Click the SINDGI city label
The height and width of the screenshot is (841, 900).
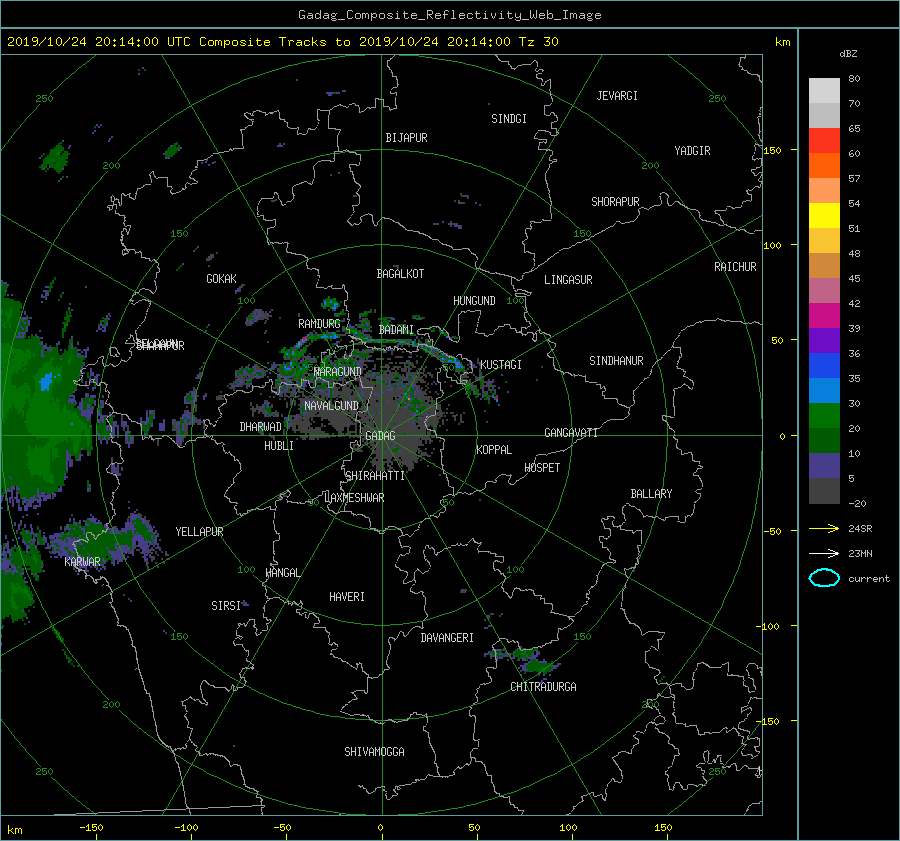pos(509,119)
